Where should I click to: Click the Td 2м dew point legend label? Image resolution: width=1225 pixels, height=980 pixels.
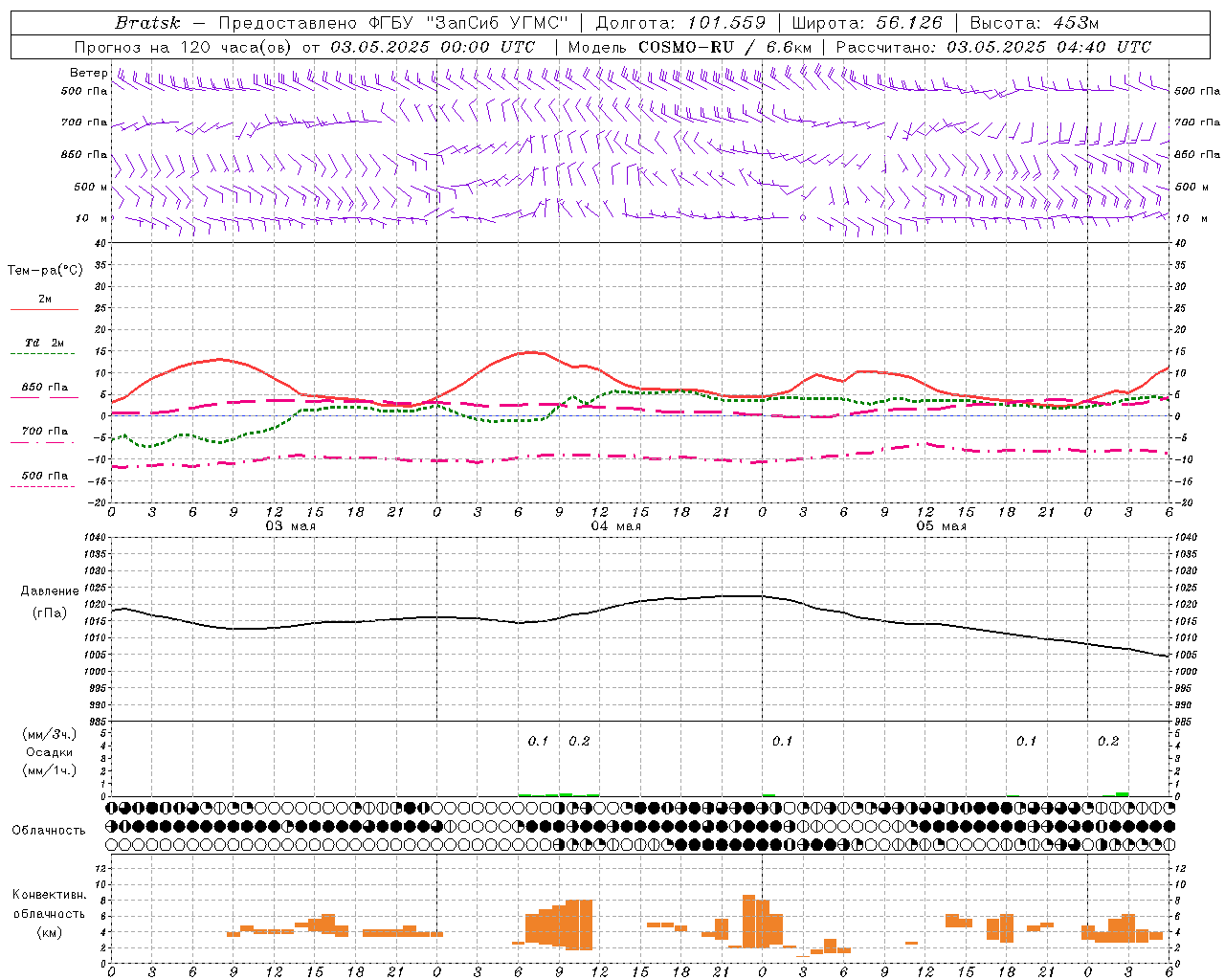coord(45,343)
